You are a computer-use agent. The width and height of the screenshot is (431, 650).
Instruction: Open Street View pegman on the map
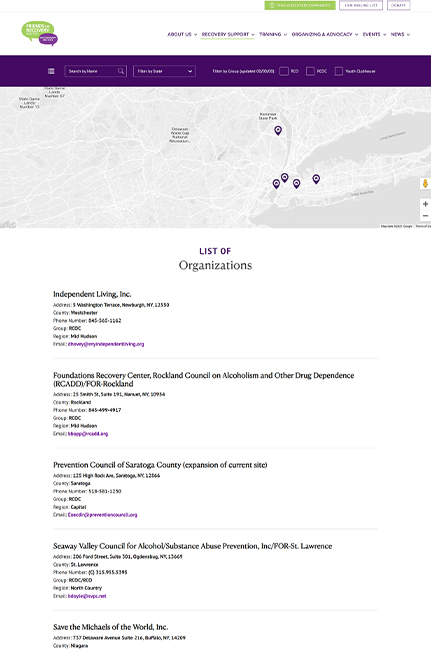425,184
